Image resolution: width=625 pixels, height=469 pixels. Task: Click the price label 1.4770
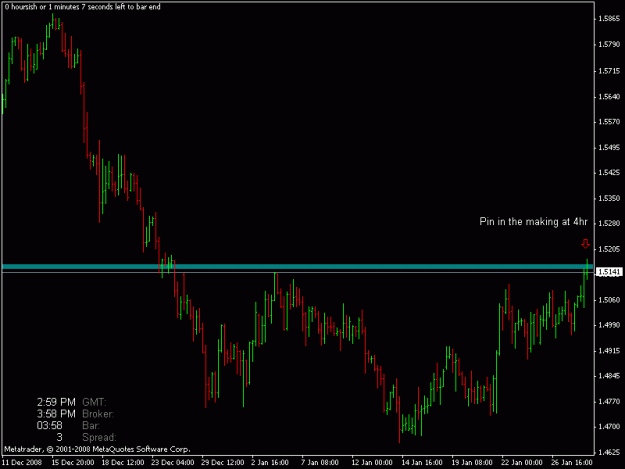tap(609, 401)
